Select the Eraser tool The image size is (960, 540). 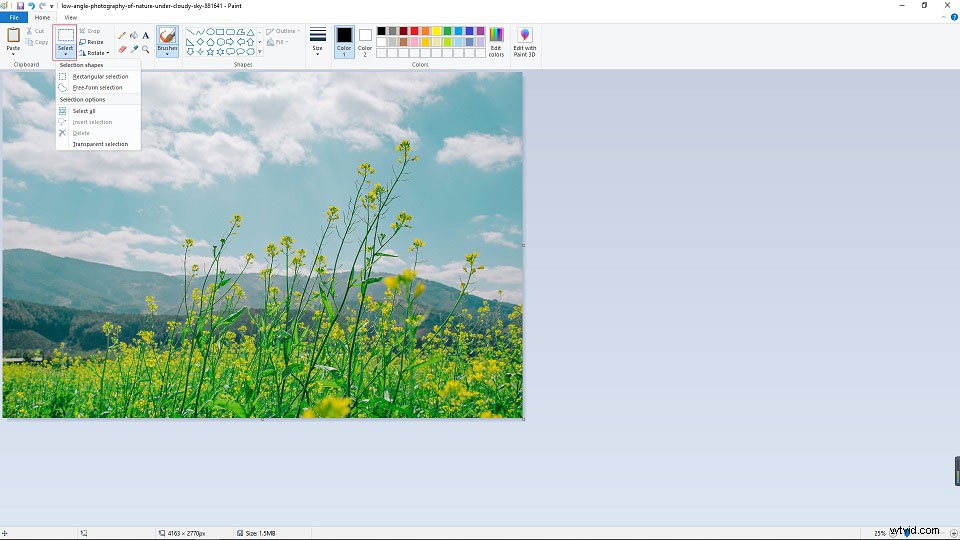coord(122,49)
